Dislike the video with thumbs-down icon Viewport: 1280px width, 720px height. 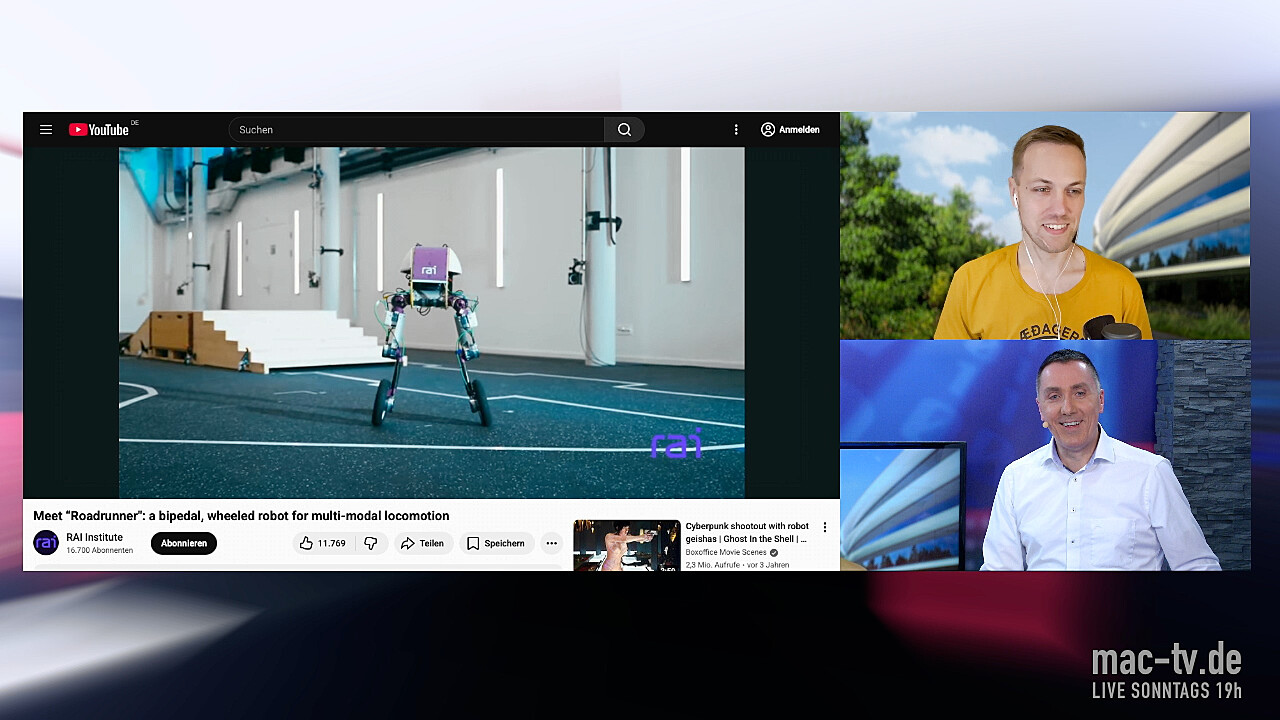(x=371, y=544)
